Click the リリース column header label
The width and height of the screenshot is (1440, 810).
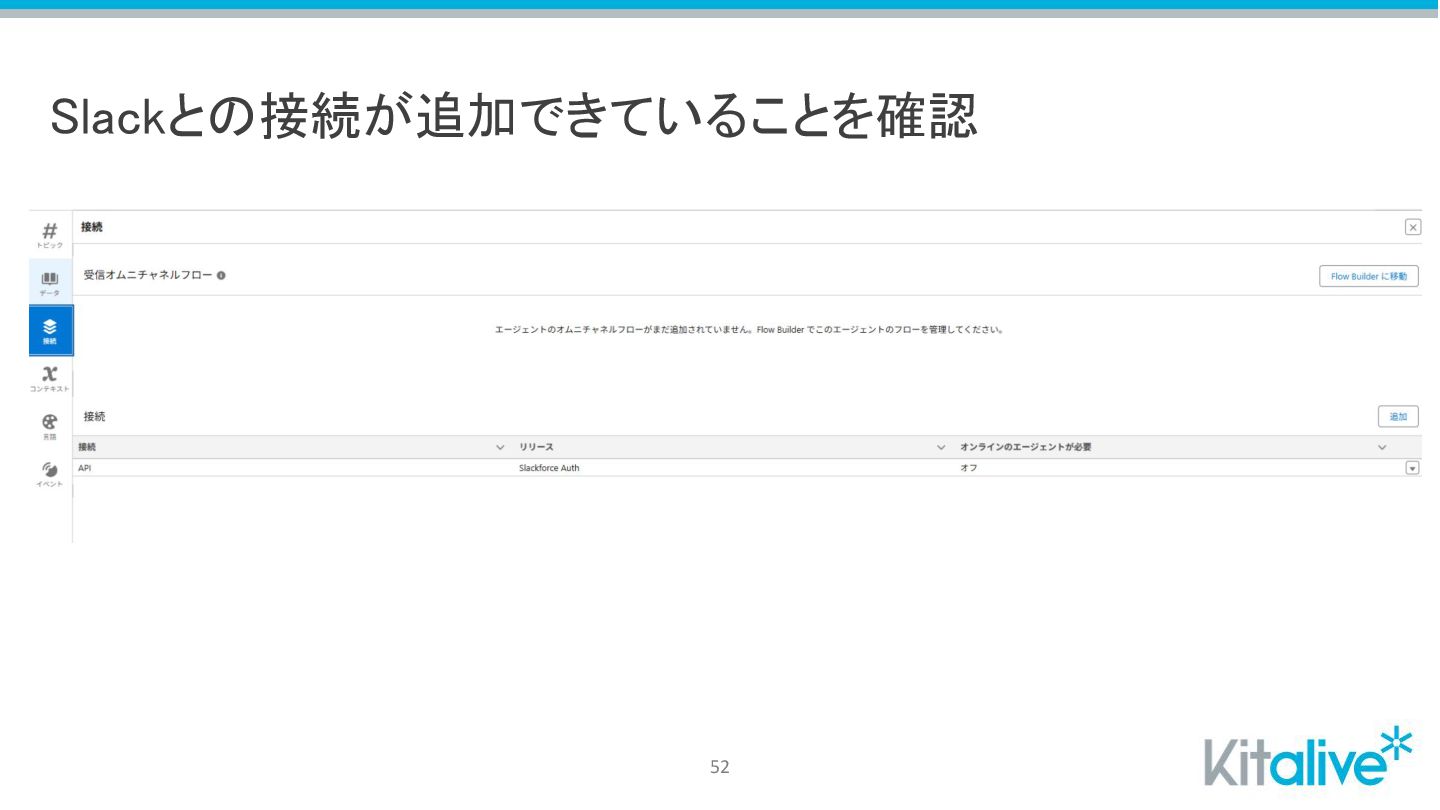(x=536, y=447)
